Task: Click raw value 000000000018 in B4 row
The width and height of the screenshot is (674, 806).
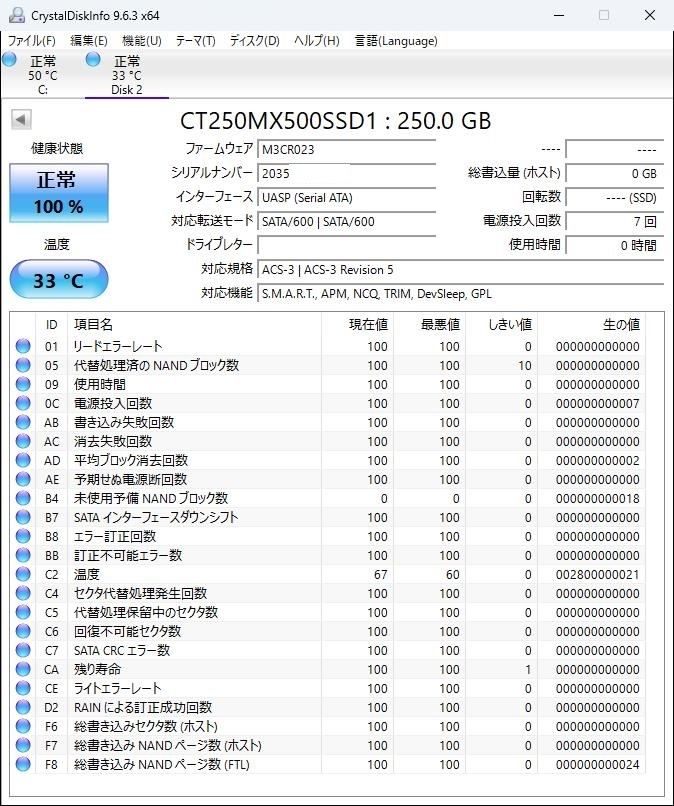Action: [x=597, y=499]
